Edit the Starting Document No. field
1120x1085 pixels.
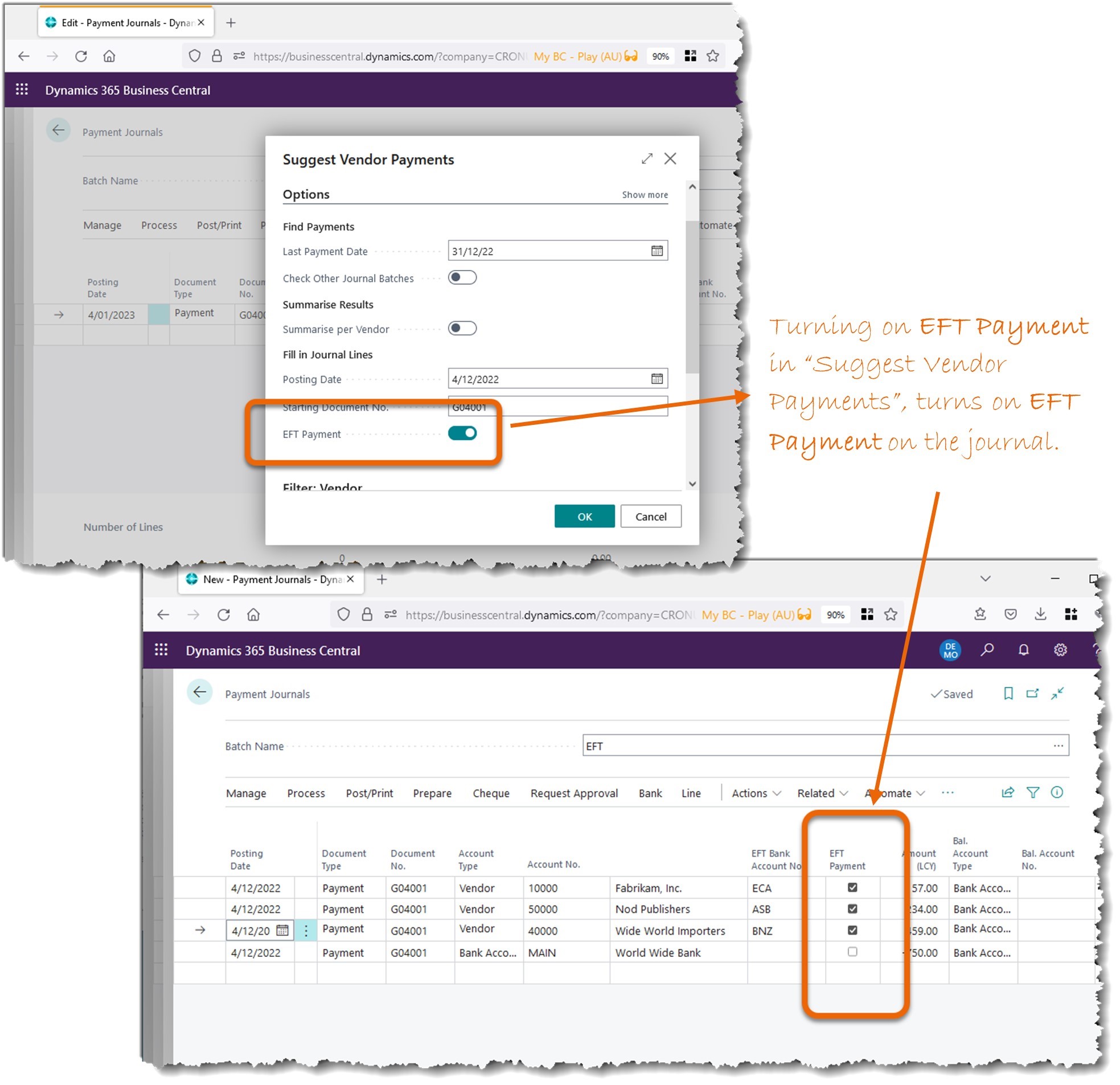point(557,407)
